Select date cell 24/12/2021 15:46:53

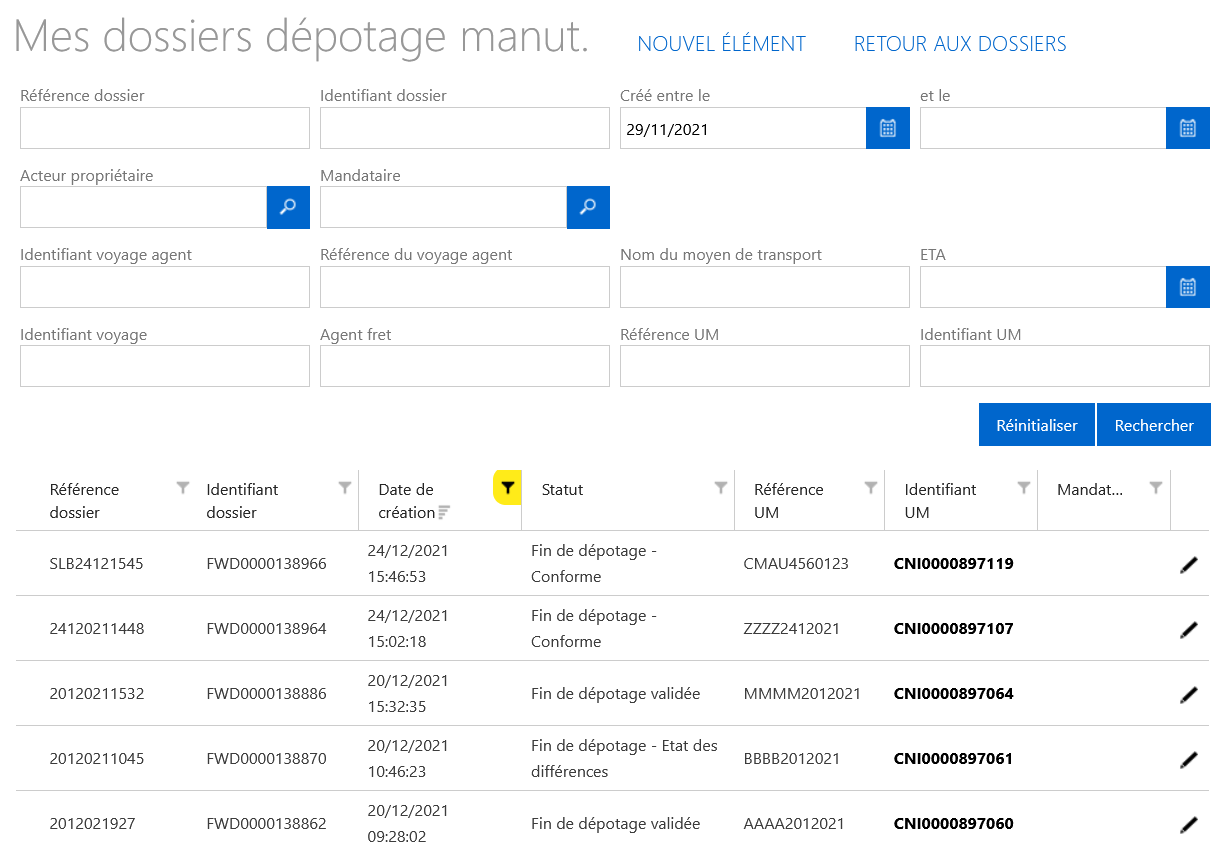click(409, 564)
